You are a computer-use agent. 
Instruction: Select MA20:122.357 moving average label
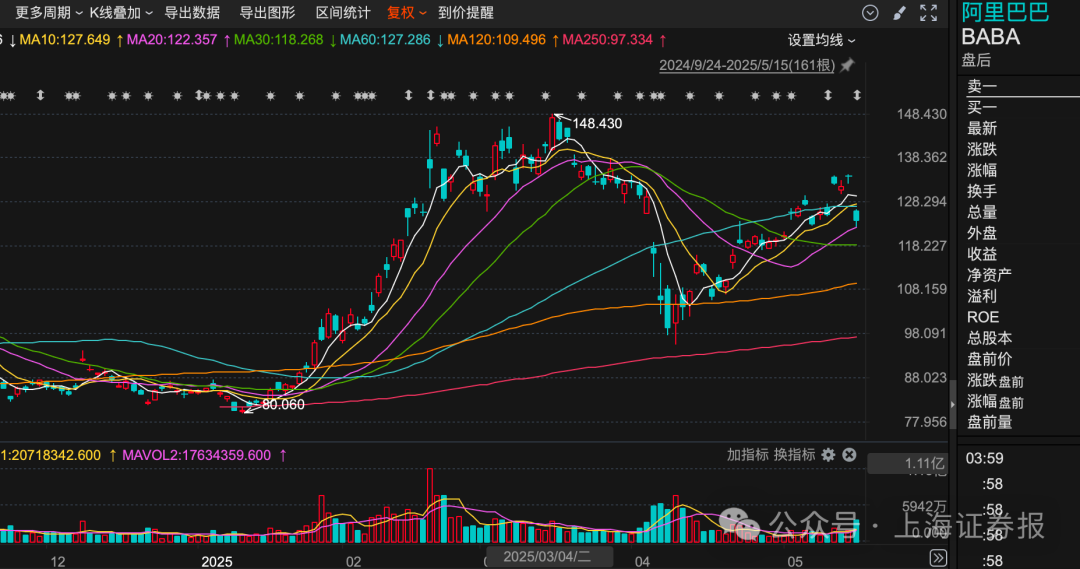point(172,40)
